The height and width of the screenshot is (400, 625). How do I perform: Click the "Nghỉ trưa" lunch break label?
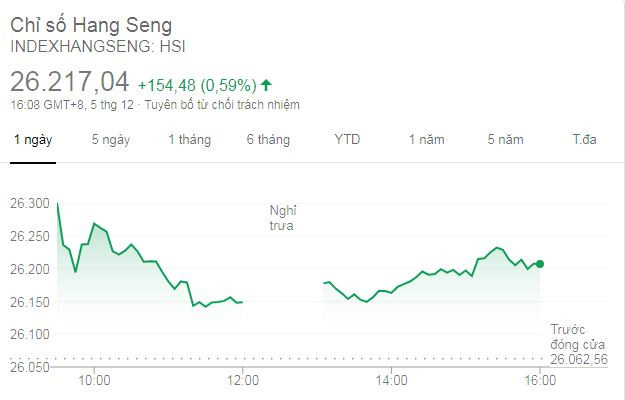click(283, 218)
